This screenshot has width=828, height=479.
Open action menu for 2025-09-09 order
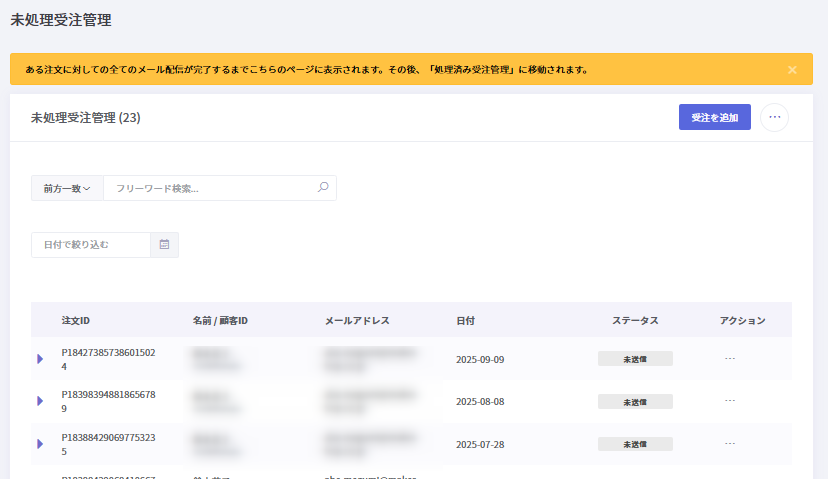click(x=730, y=358)
